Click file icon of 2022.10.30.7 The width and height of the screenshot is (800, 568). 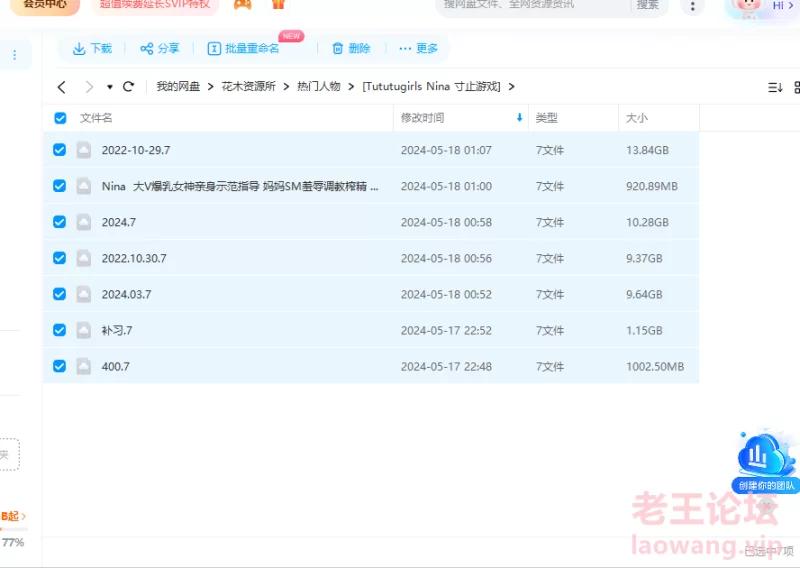click(x=84, y=258)
